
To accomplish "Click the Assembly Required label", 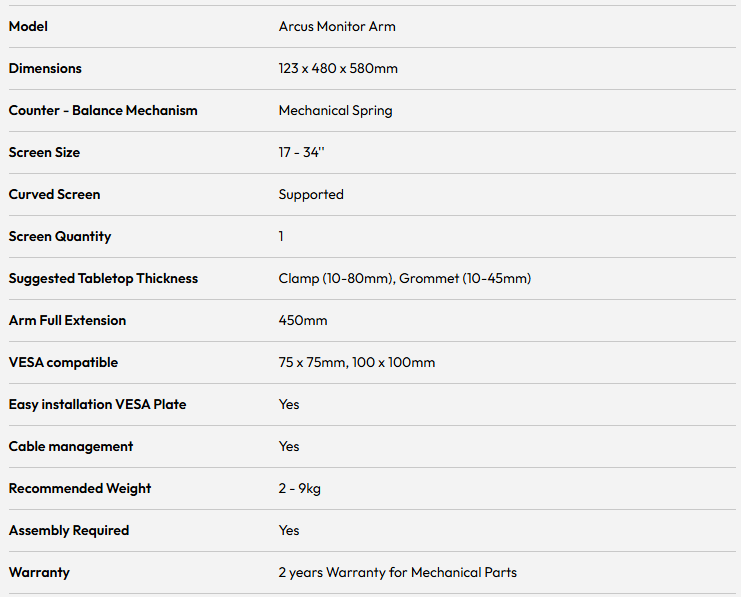I will pos(69,531).
